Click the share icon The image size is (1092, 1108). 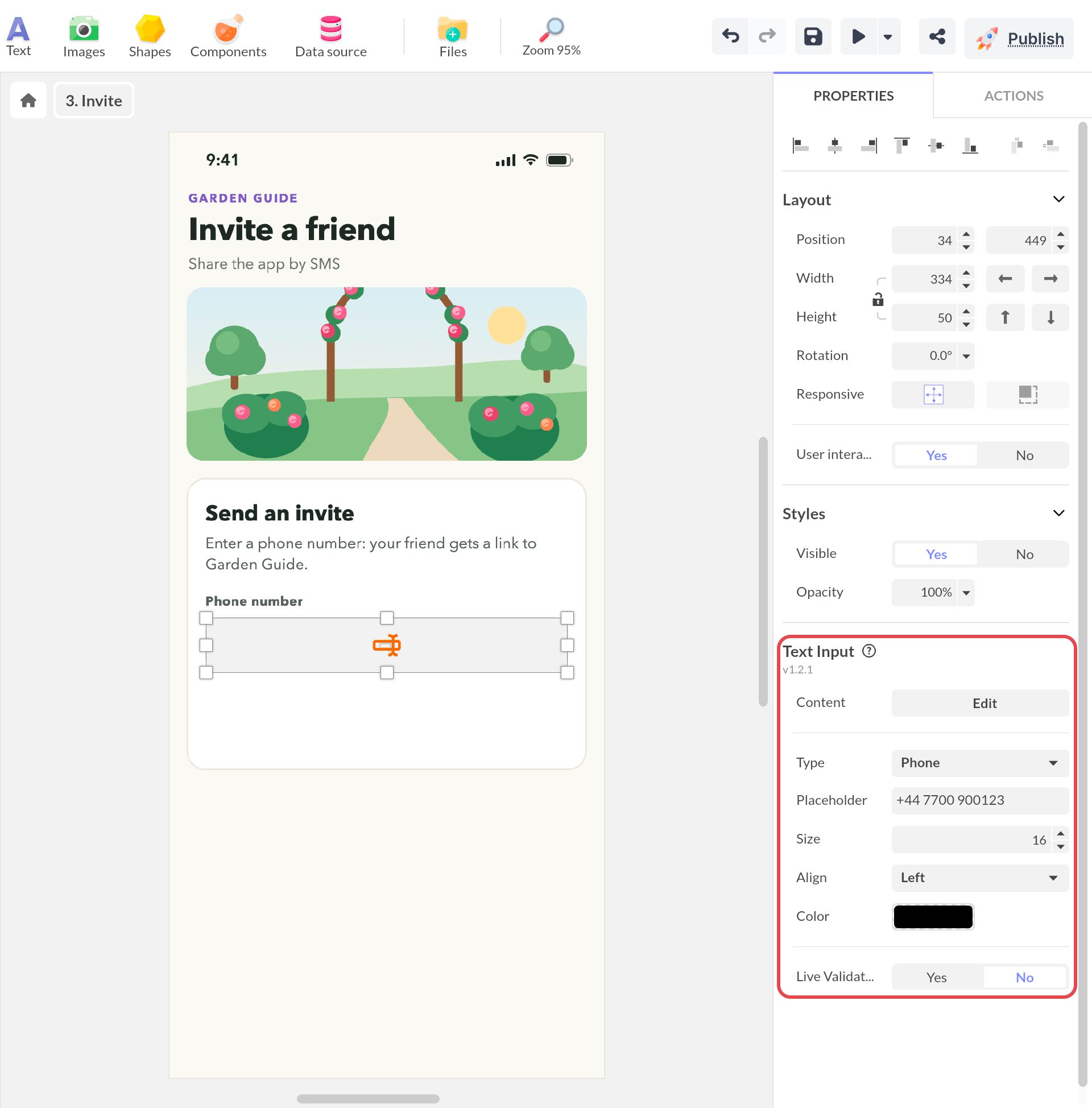(x=937, y=36)
